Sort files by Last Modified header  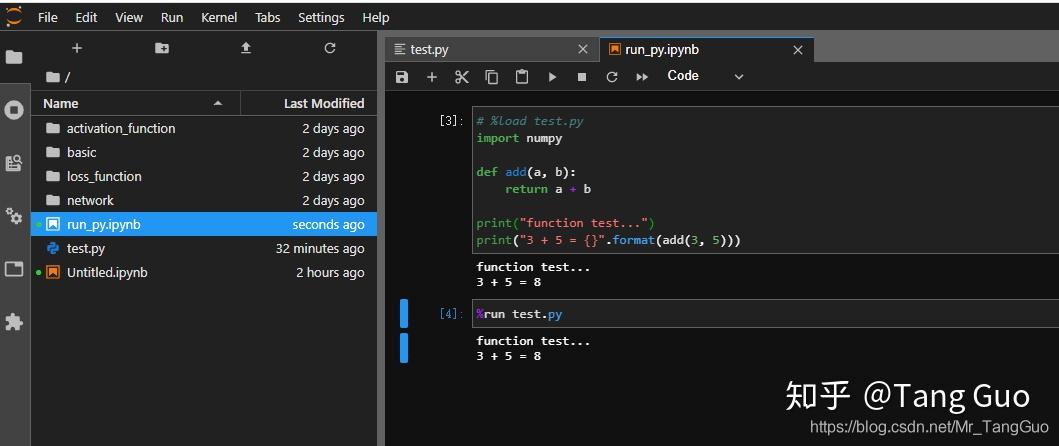click(309, 103)
